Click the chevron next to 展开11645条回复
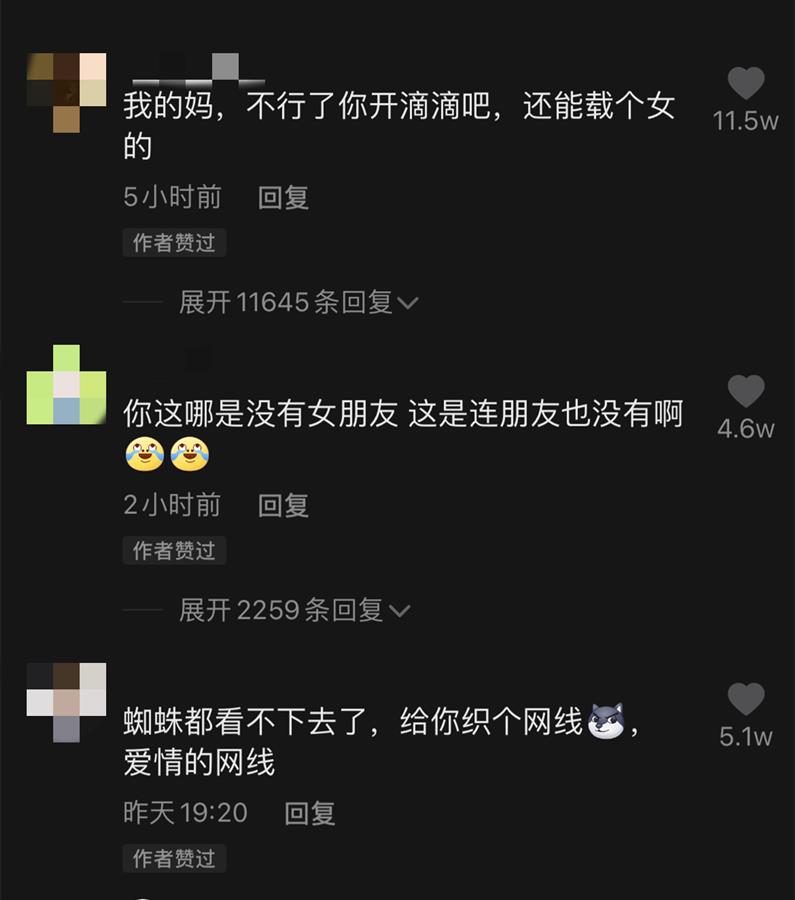 pyautogui.click(x=408, y=303)
